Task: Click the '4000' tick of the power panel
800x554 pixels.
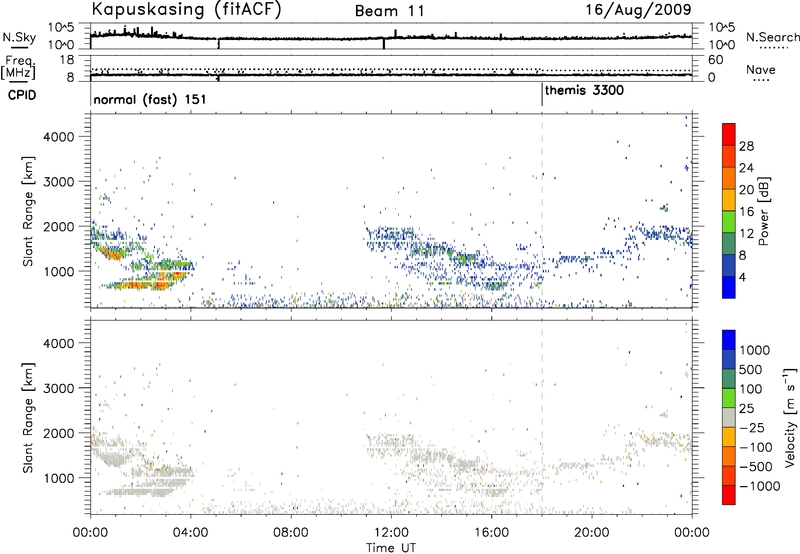Action: [x=59, y=137]
